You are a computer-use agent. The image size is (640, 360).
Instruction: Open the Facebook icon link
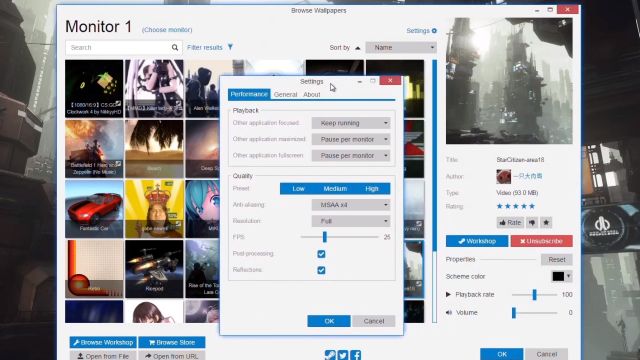(356, 355)
